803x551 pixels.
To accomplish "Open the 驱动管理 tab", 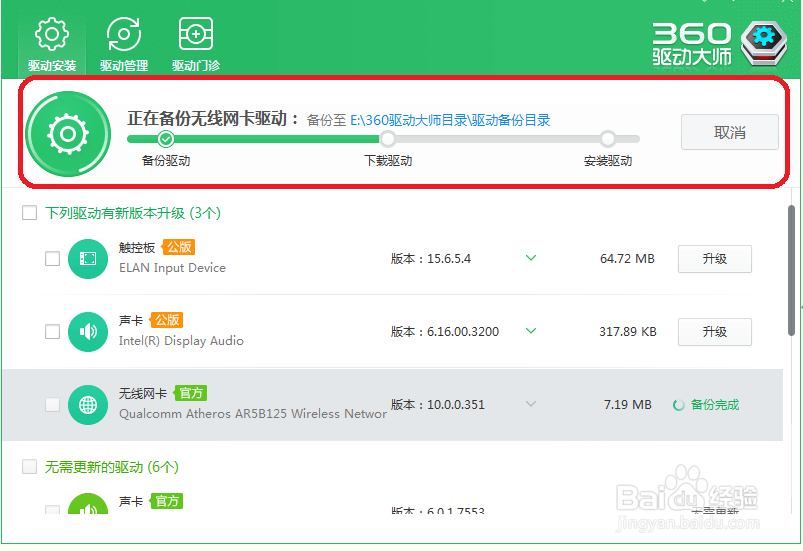I will 123,45.
